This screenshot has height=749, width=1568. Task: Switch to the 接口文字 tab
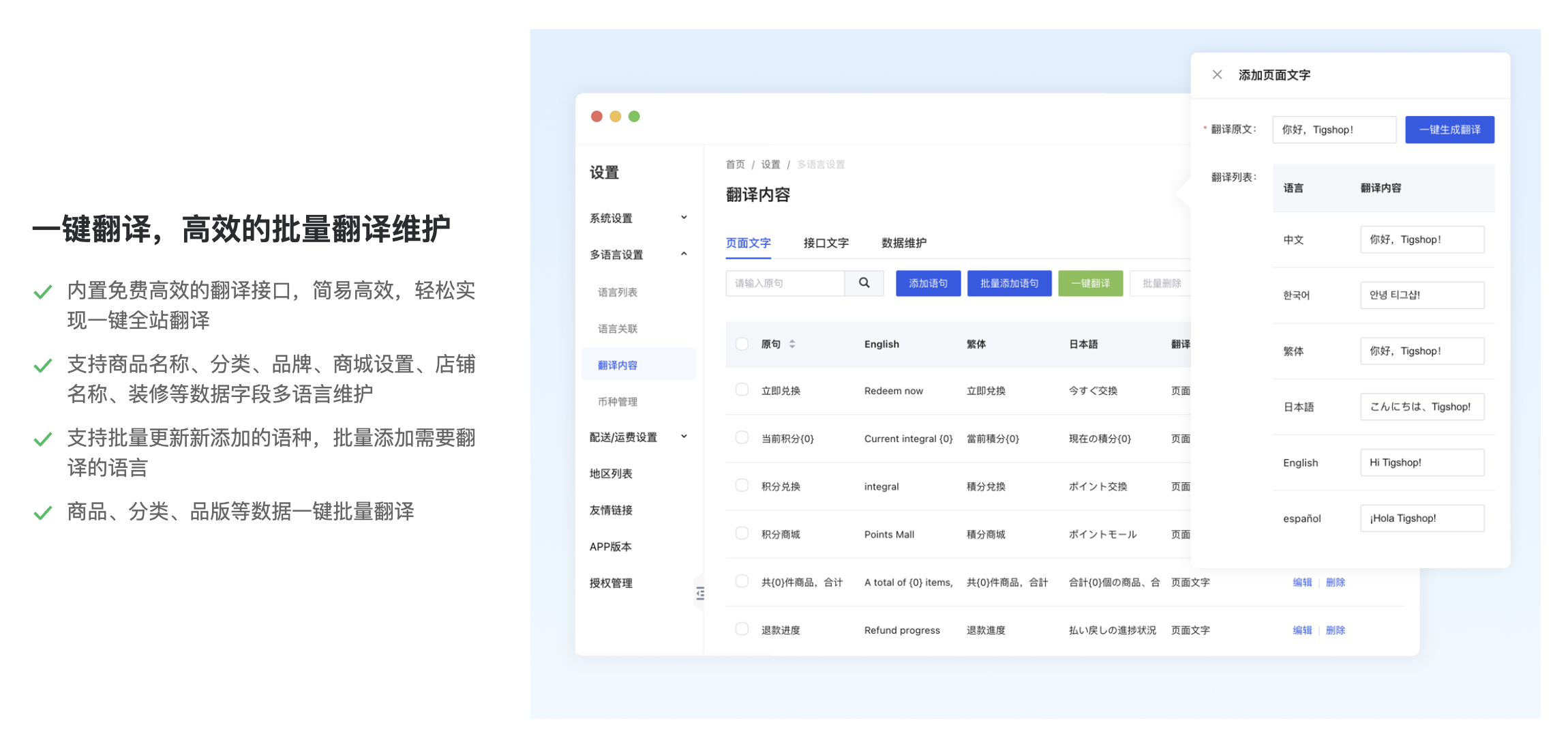tap(826, 244)
